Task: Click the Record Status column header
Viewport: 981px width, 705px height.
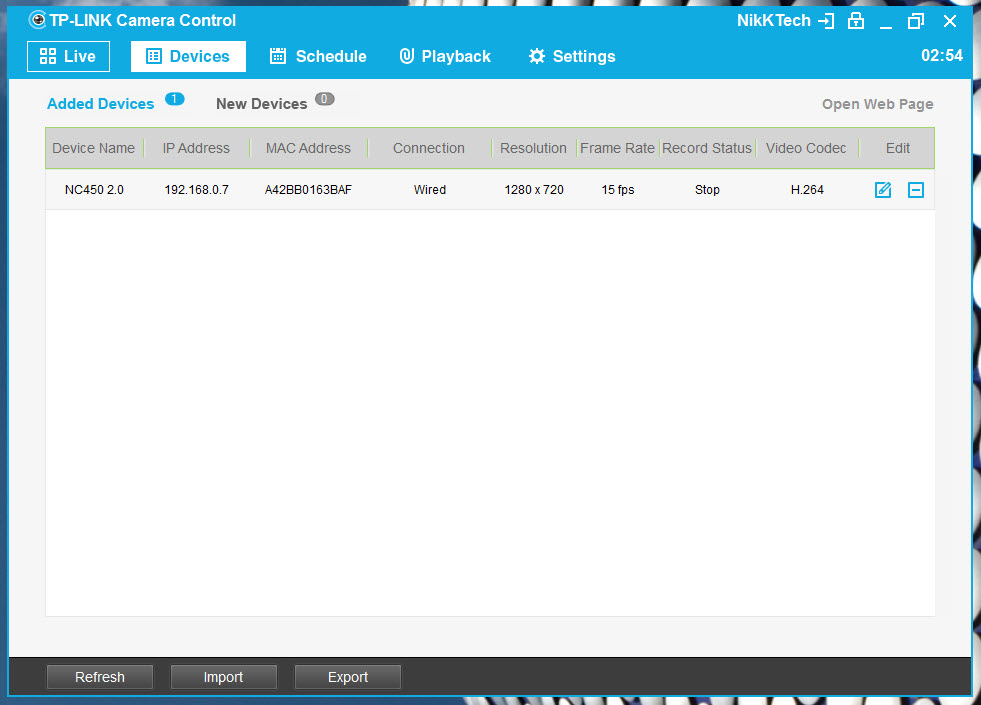Action: click(706, 148)
